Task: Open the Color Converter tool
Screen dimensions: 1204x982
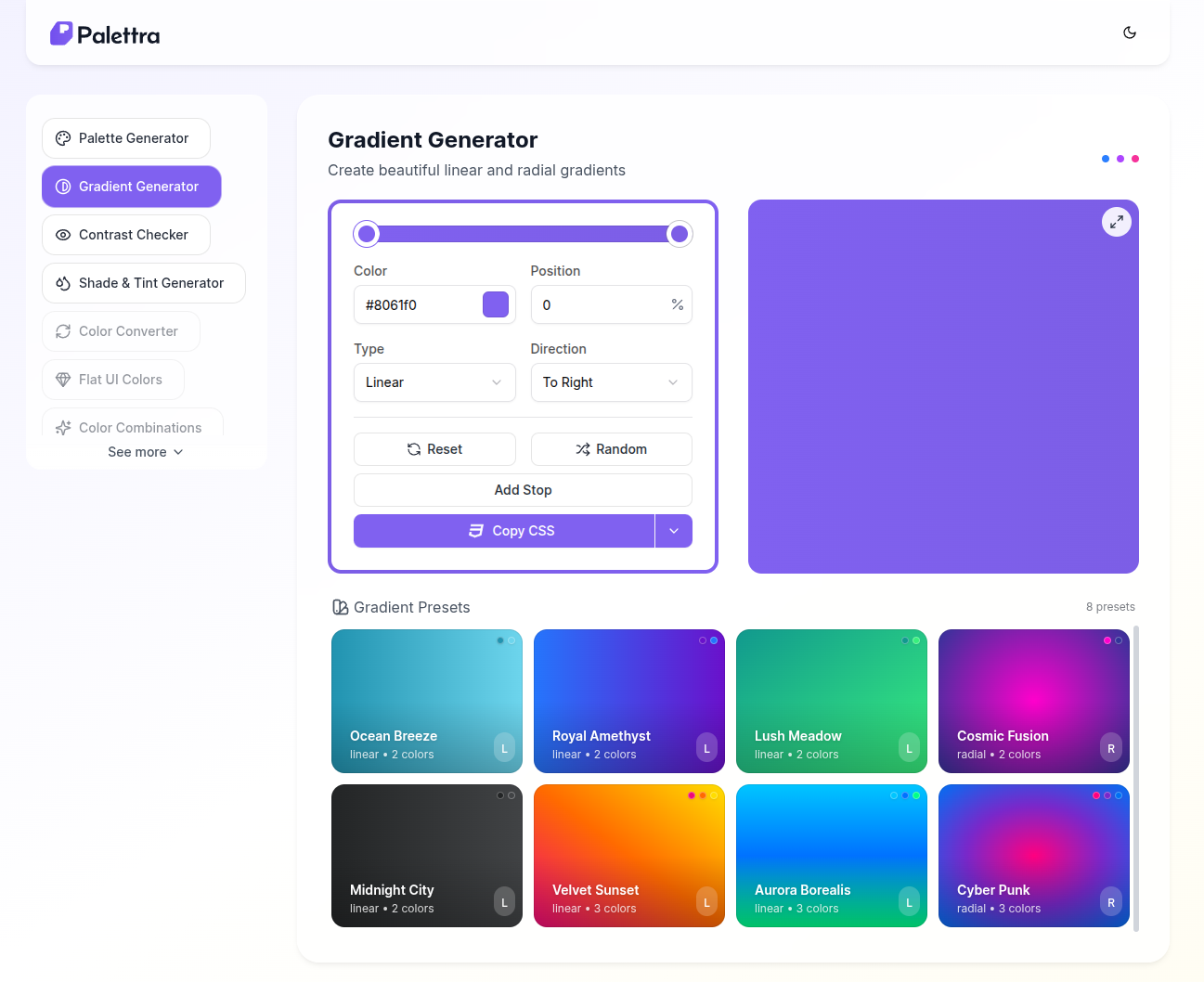Action: pos(121,331)
